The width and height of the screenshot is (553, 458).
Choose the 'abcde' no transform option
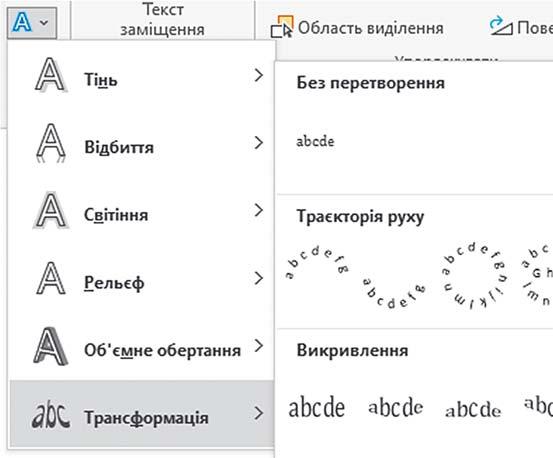pos(315,141)
